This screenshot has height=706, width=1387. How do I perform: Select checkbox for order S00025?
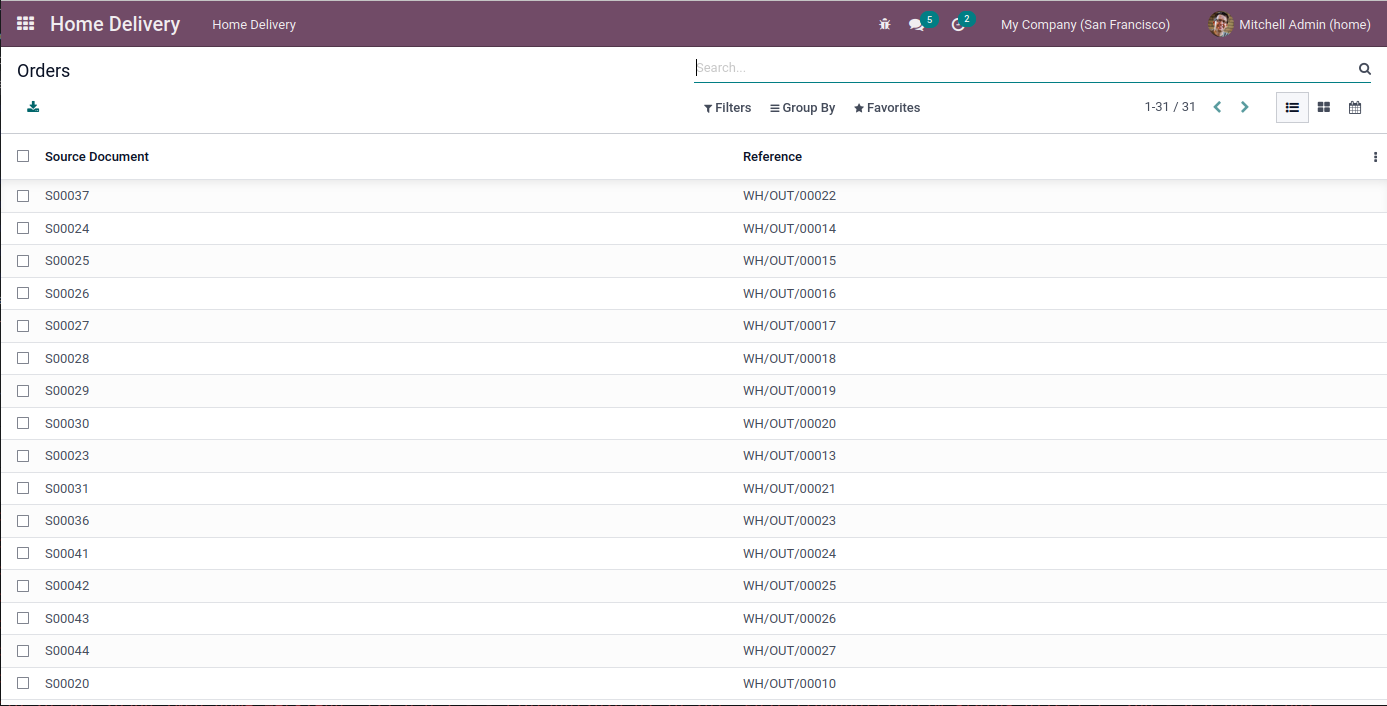coord(23,261)
